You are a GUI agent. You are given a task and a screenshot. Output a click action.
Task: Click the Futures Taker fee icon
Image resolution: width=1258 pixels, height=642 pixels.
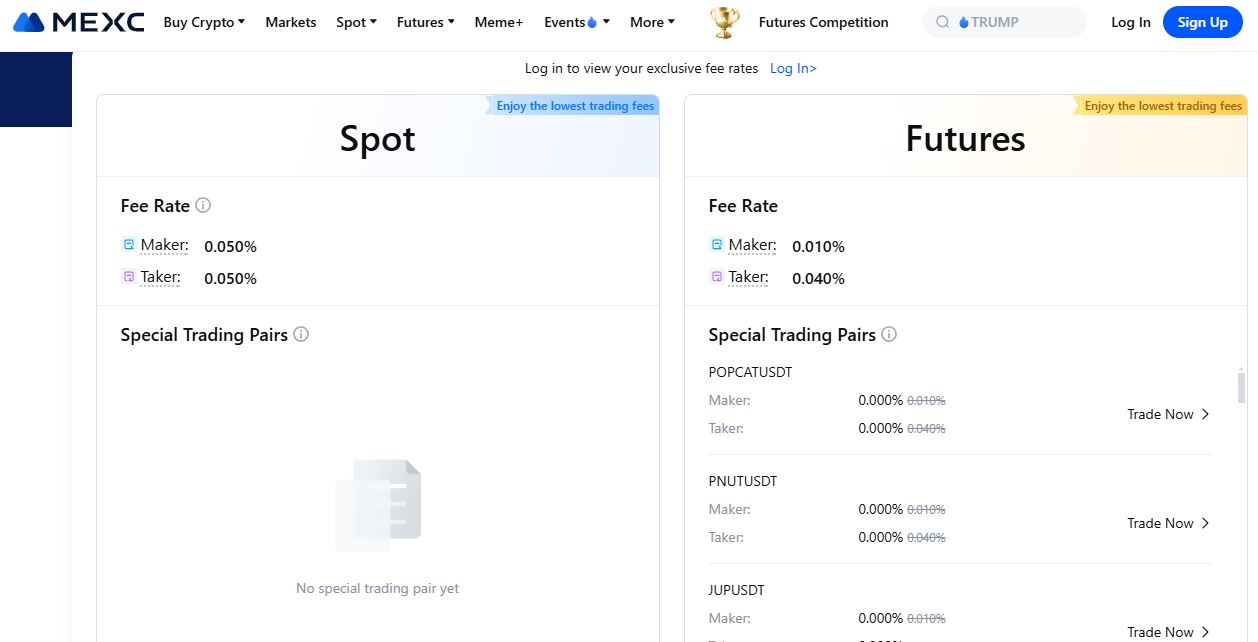click(716, 276)
